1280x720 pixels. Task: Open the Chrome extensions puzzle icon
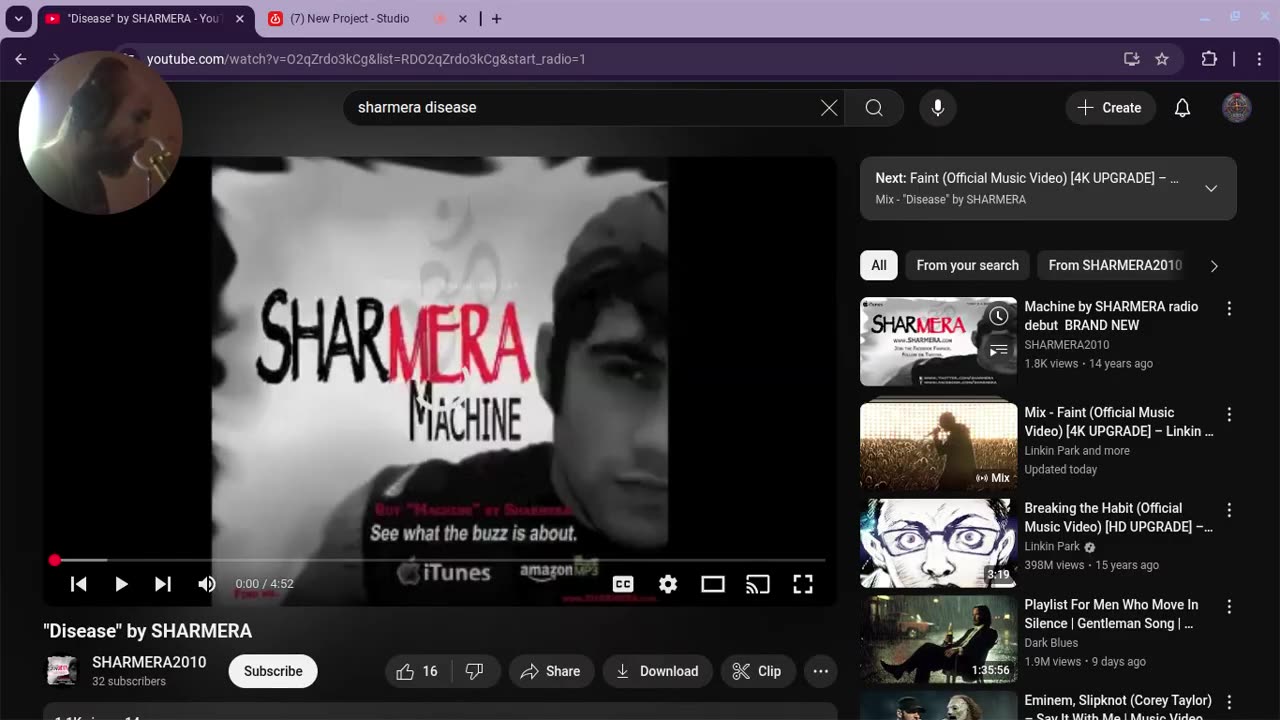pyautogui.click(x=1209, y=59)
